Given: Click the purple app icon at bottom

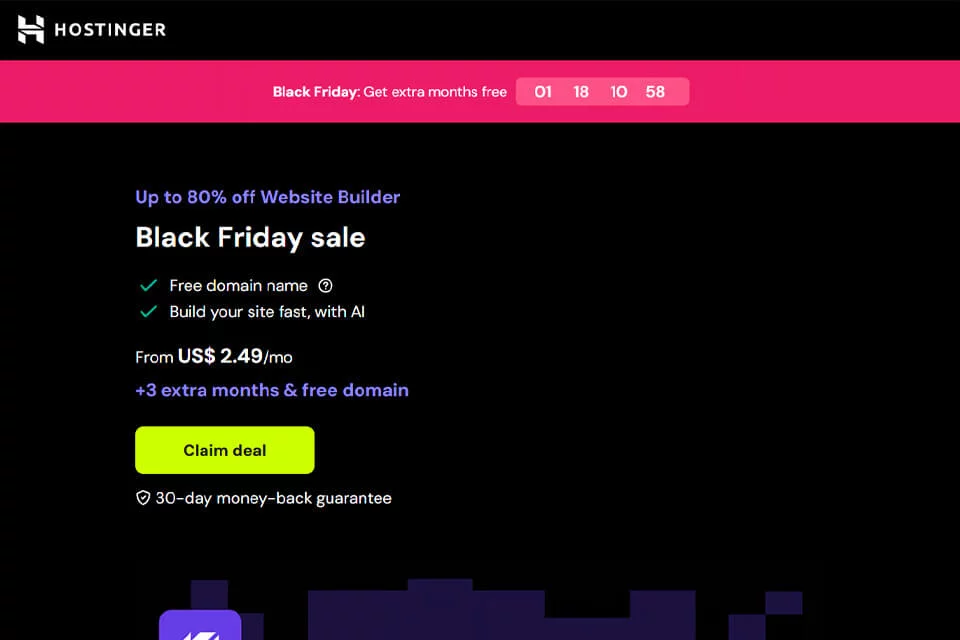Looking at the screenshot, I should click(200, 625).
